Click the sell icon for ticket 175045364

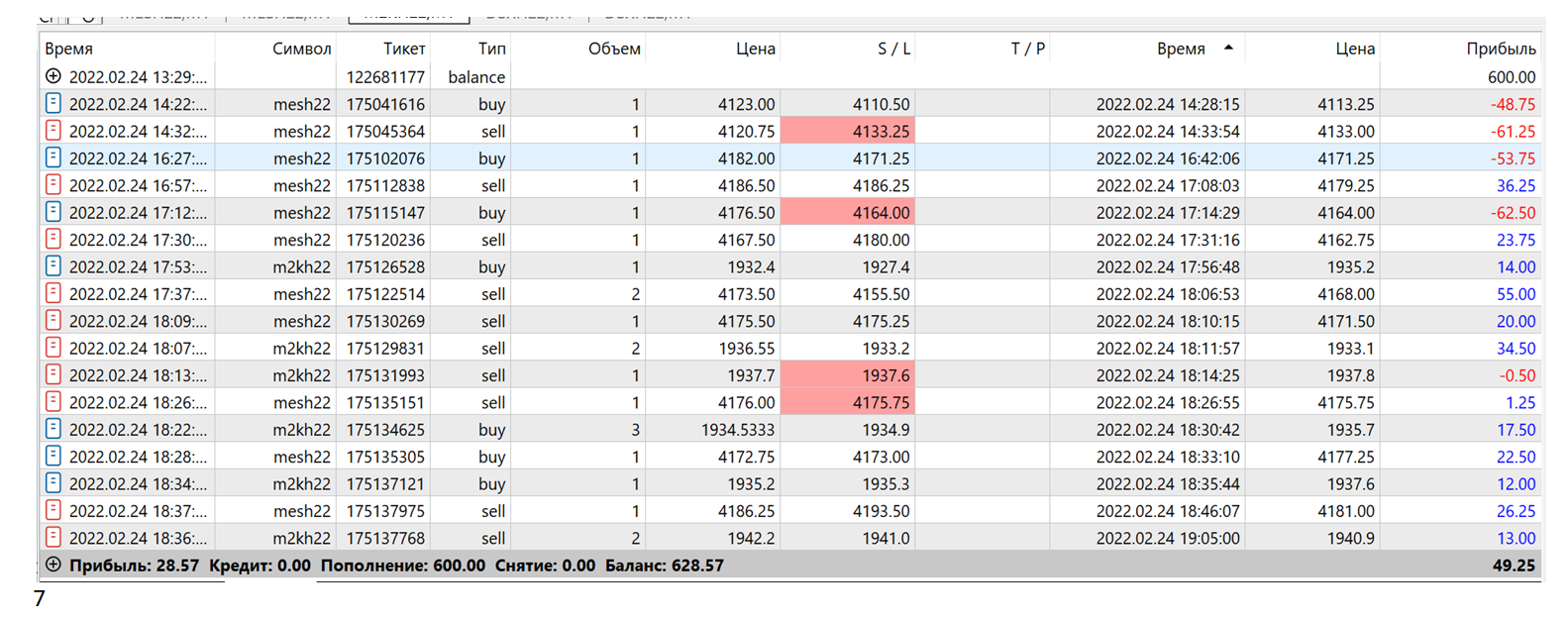(x=53, y=131)
